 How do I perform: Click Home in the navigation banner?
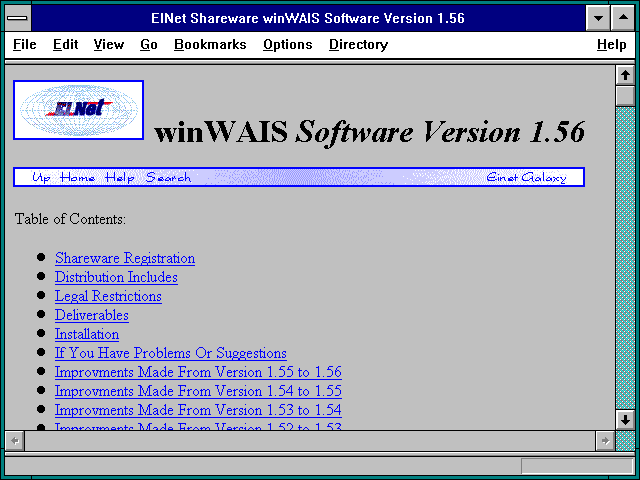coord(78,178)
